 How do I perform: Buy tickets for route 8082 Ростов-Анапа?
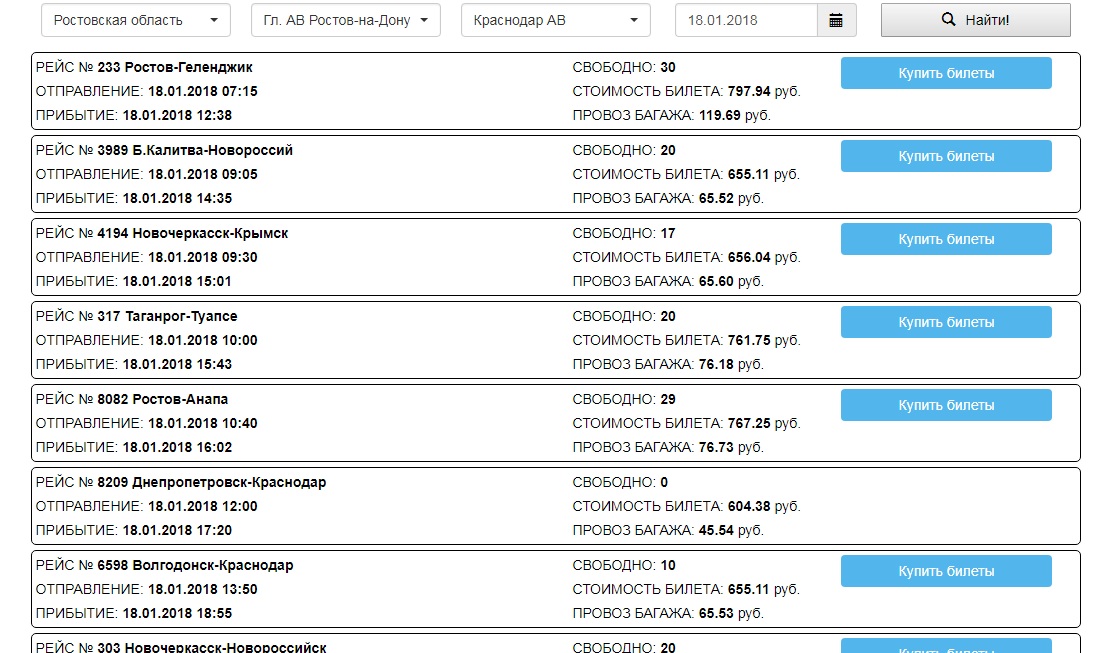tap(945, 405)
